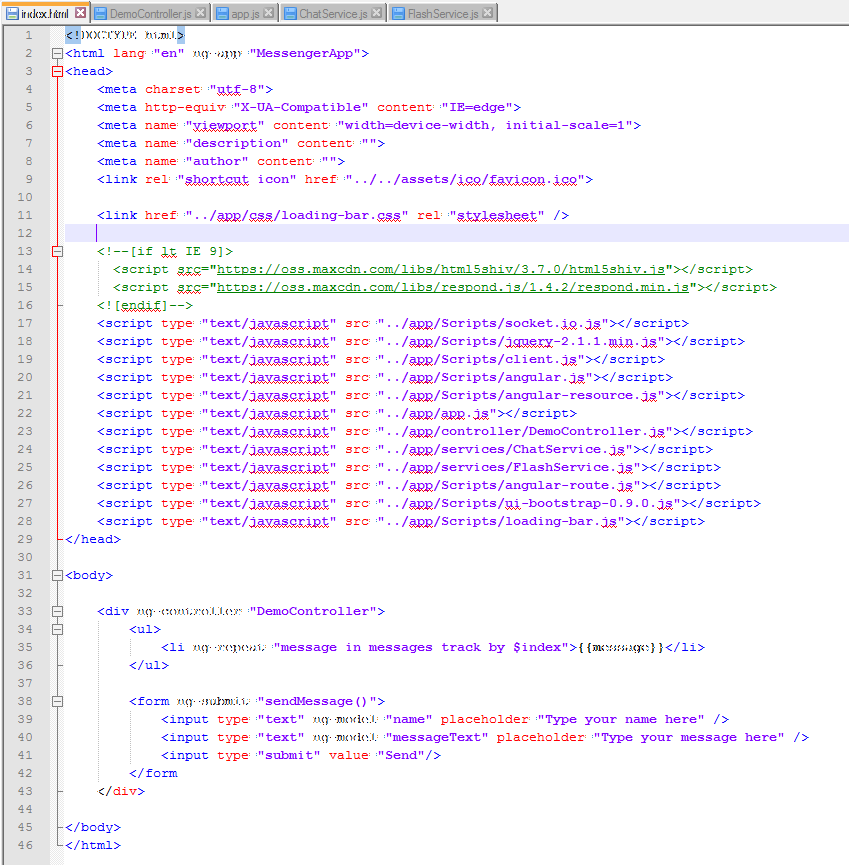849x865 pixels.
Task: Click the DOCTYPE declaration on line 1
Action: coord(125,35)
